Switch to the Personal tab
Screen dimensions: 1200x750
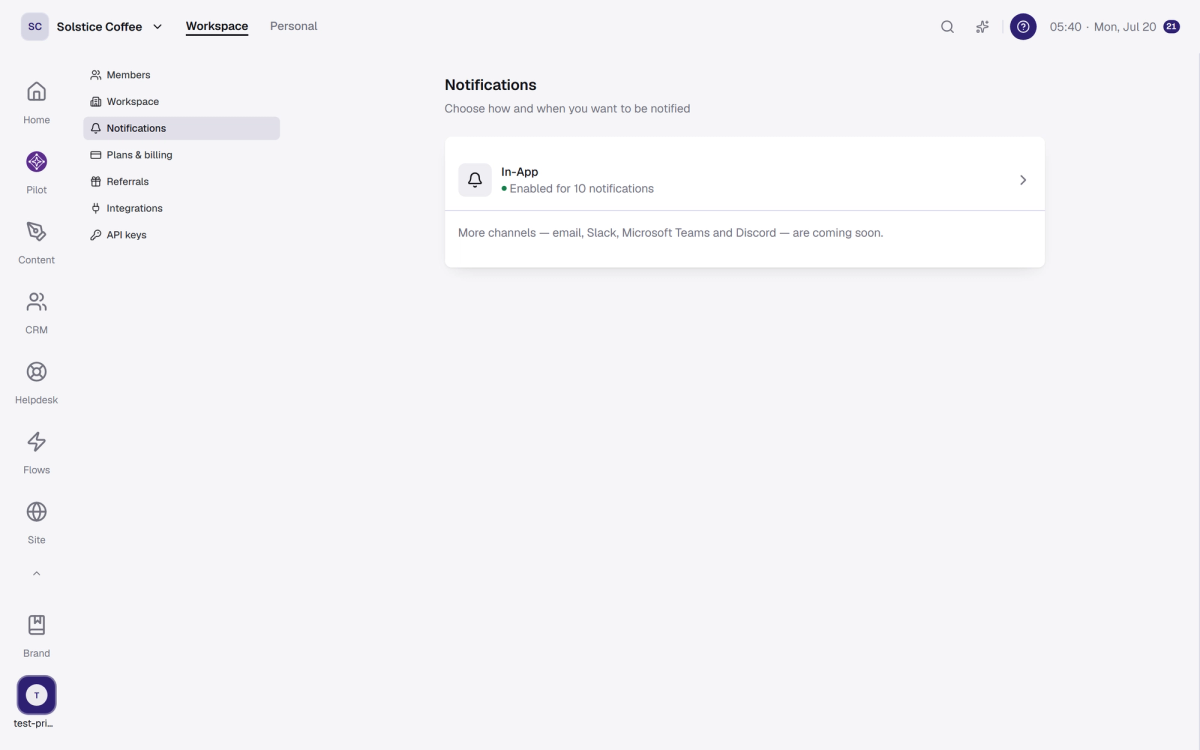point(294,27)
